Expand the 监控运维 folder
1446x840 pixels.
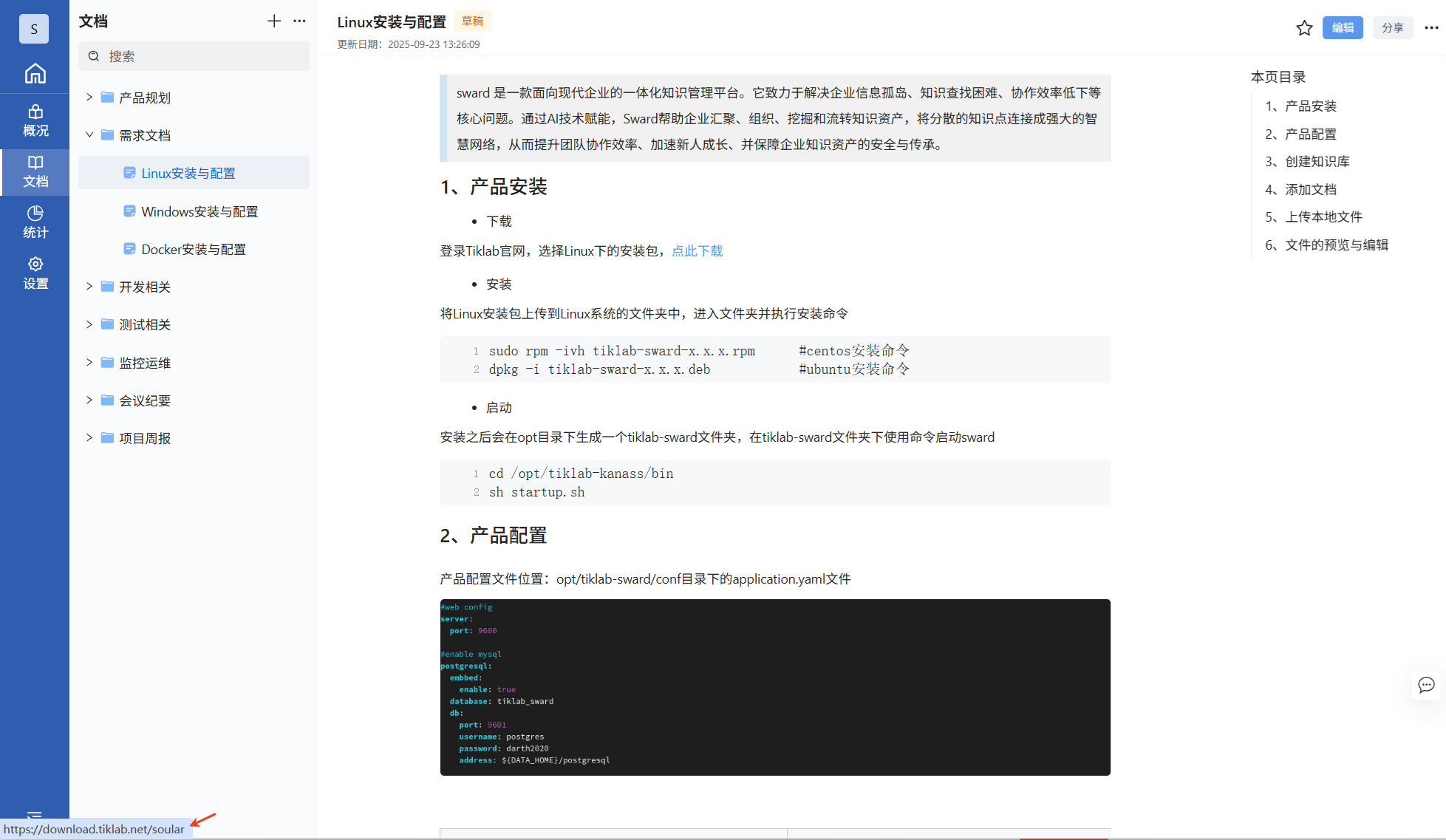[89, 363]
